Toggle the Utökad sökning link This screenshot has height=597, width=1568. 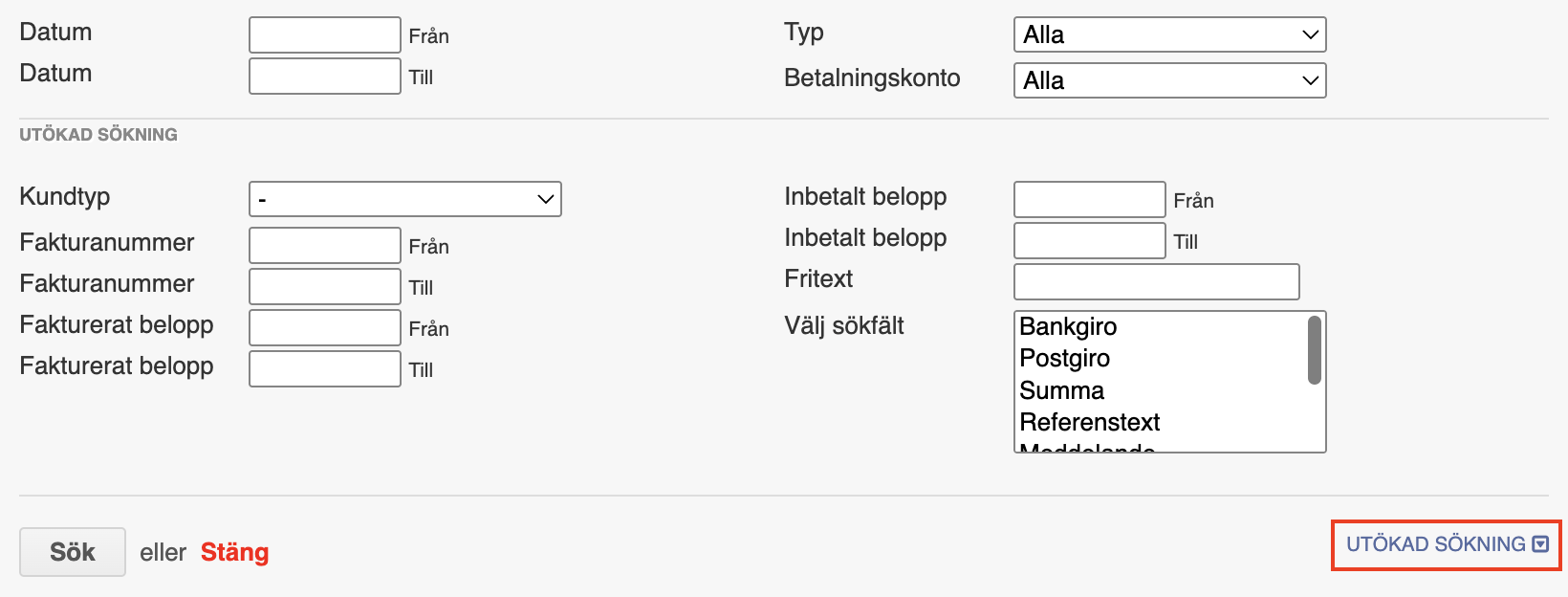click(1435, 544)
